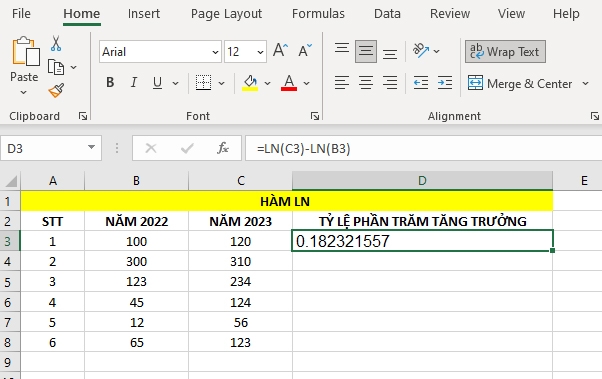The width and height of the screenshot is (602, 379).
Task: Toggle Bold formatting
Action: (x=110, y=83)
